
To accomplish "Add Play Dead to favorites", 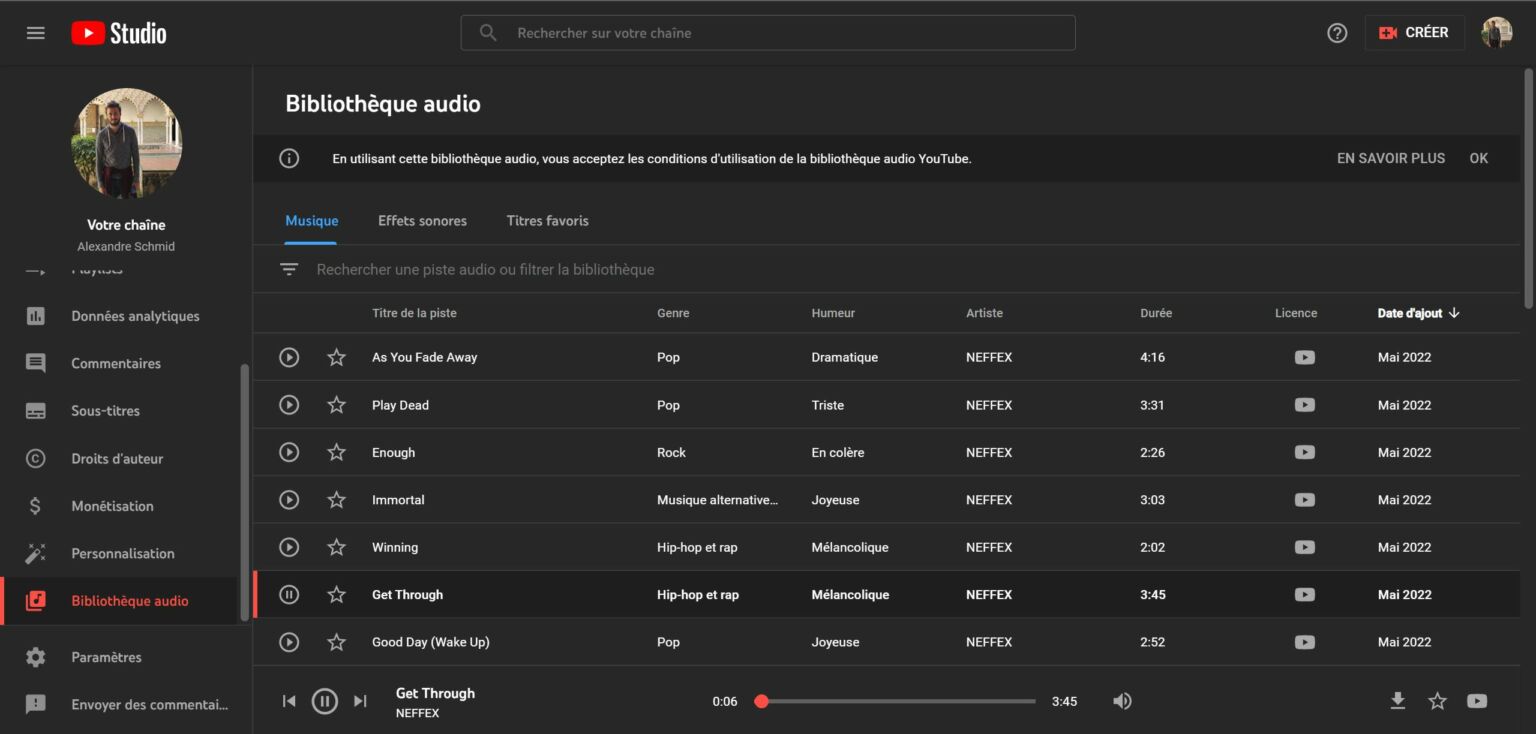I will pyautogui.click(x=336, y=405).
